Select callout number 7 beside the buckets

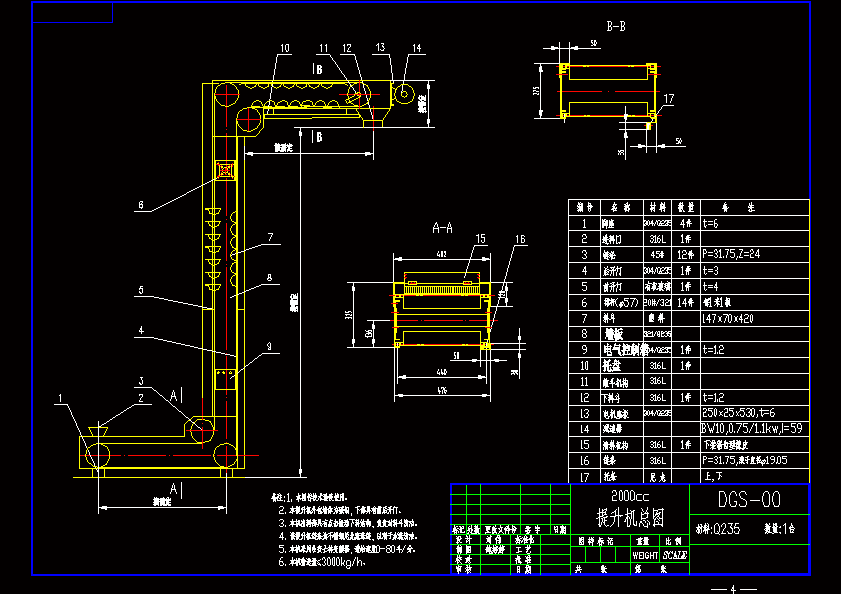point(270,237)
